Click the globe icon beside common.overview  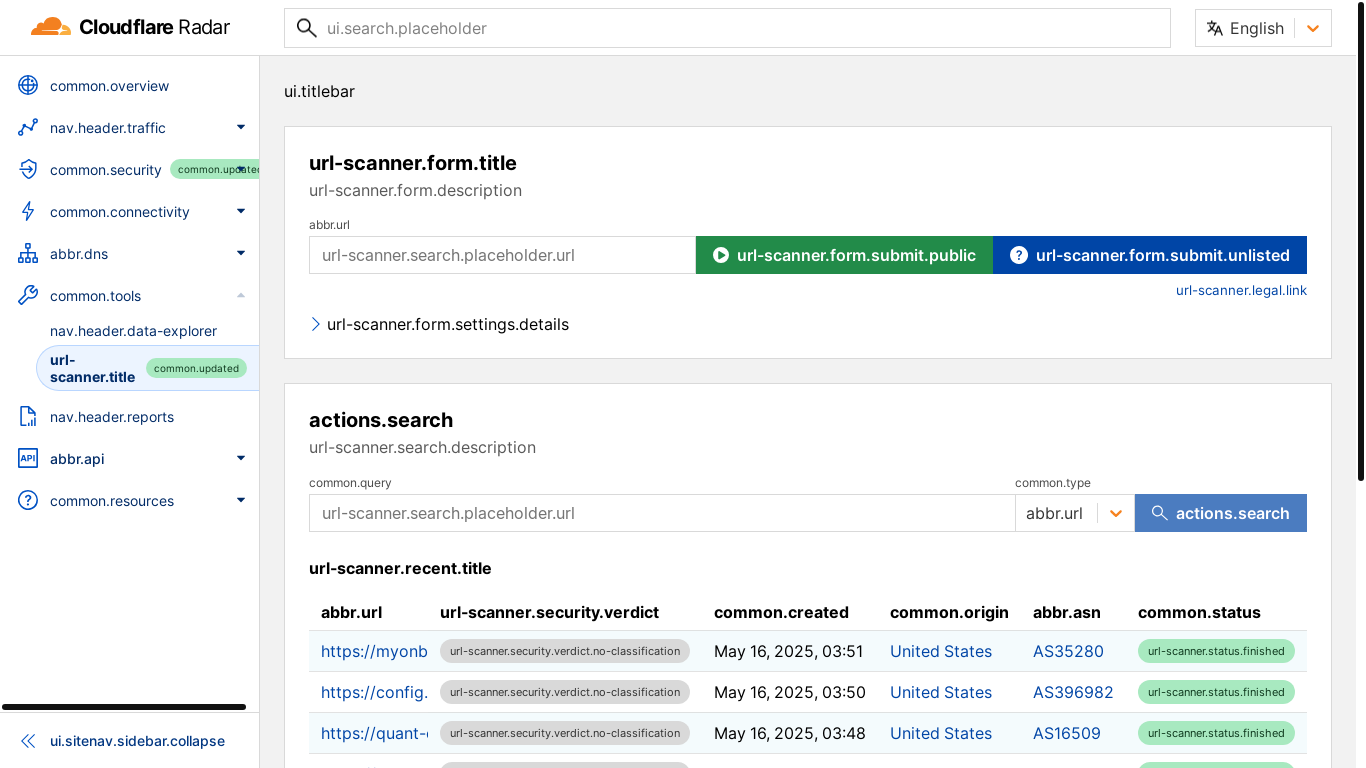pos(28,86)
